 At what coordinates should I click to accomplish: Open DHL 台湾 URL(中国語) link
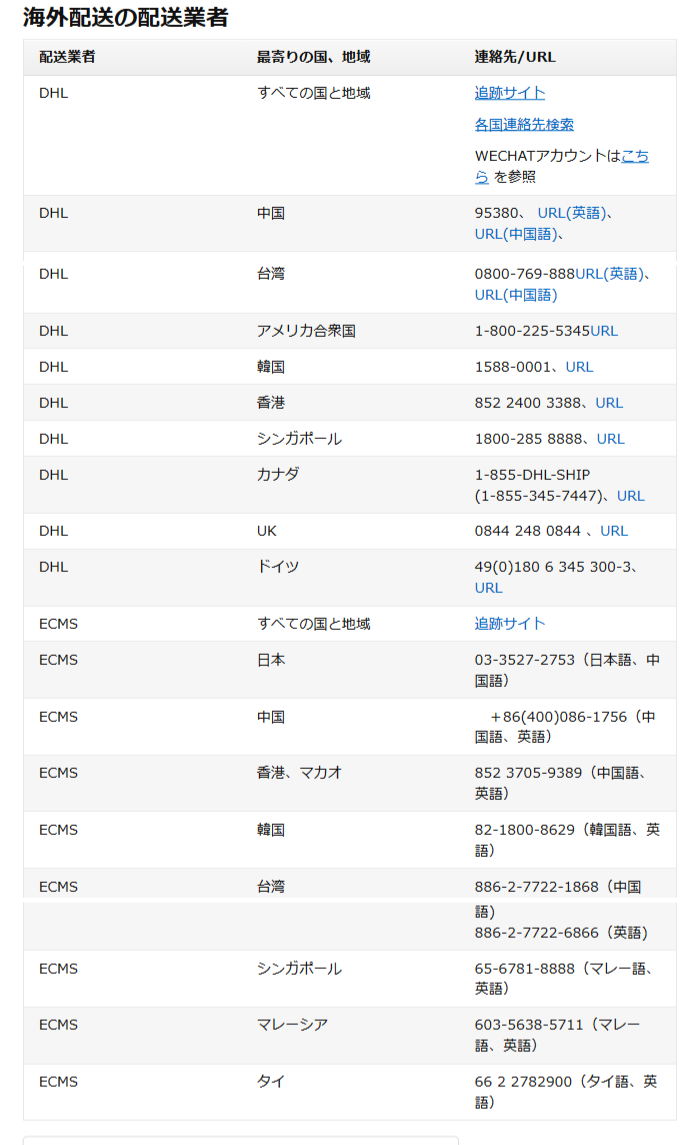point(516,294)
